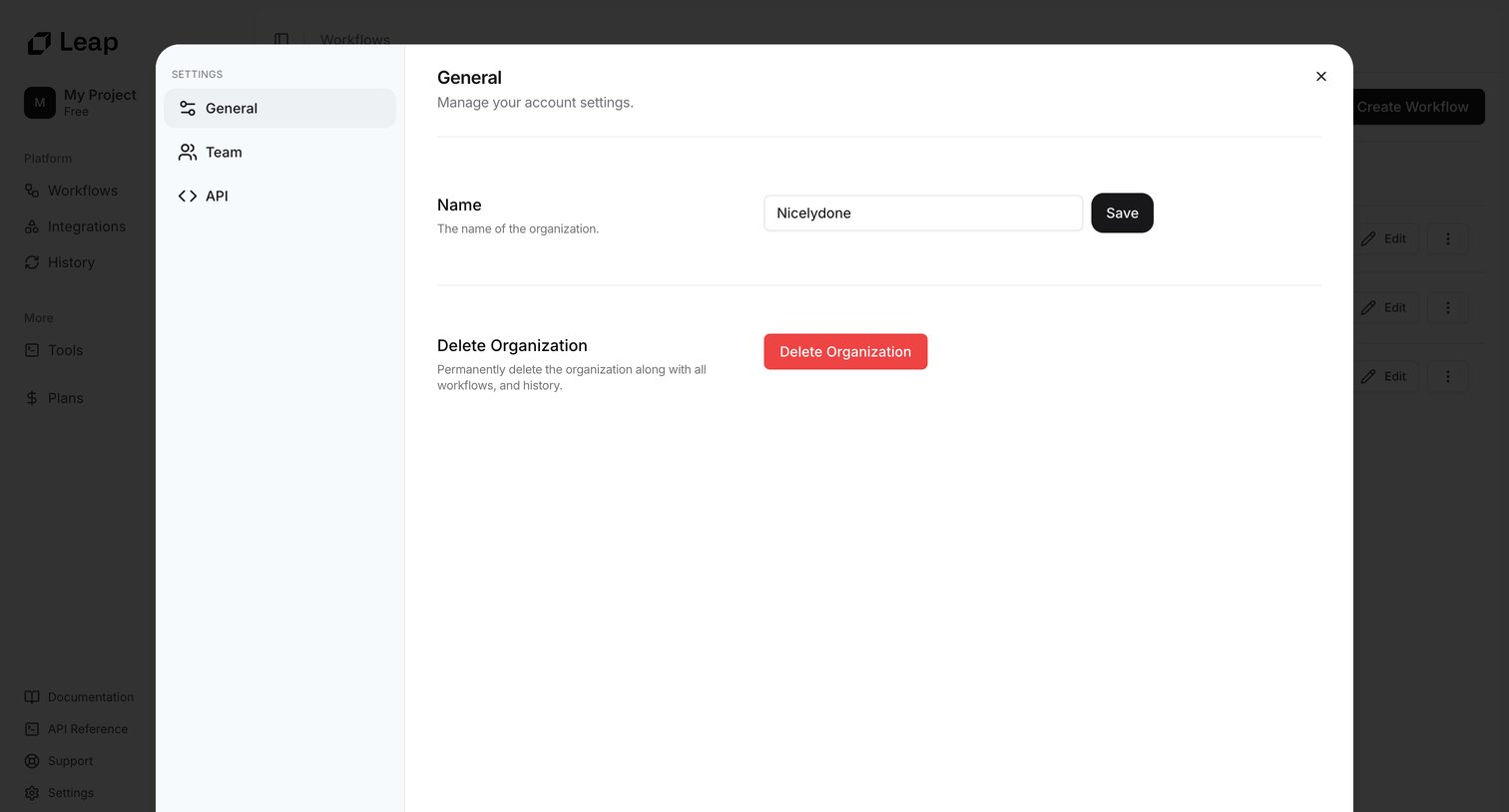Click the API code brackets icon
1509x812 pixels.
[188, 196]
